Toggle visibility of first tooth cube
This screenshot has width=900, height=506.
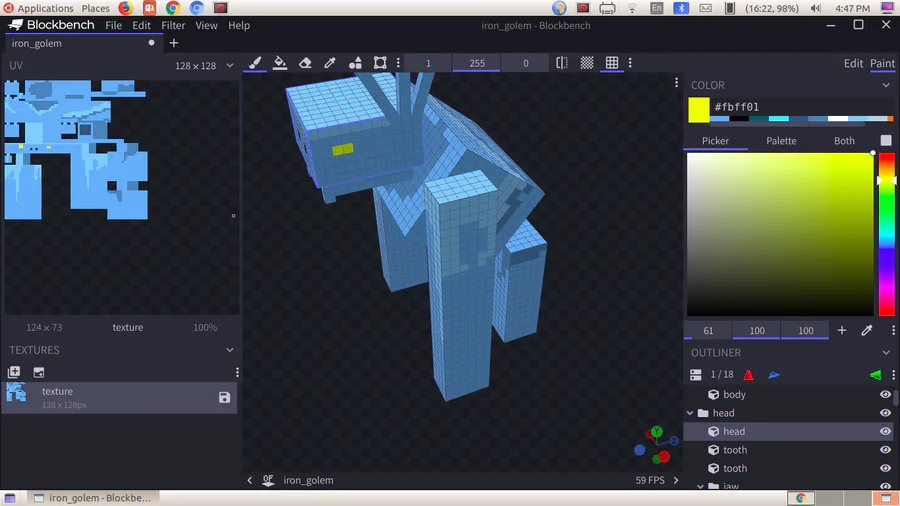pyautogui.click(x=885, y=450)
